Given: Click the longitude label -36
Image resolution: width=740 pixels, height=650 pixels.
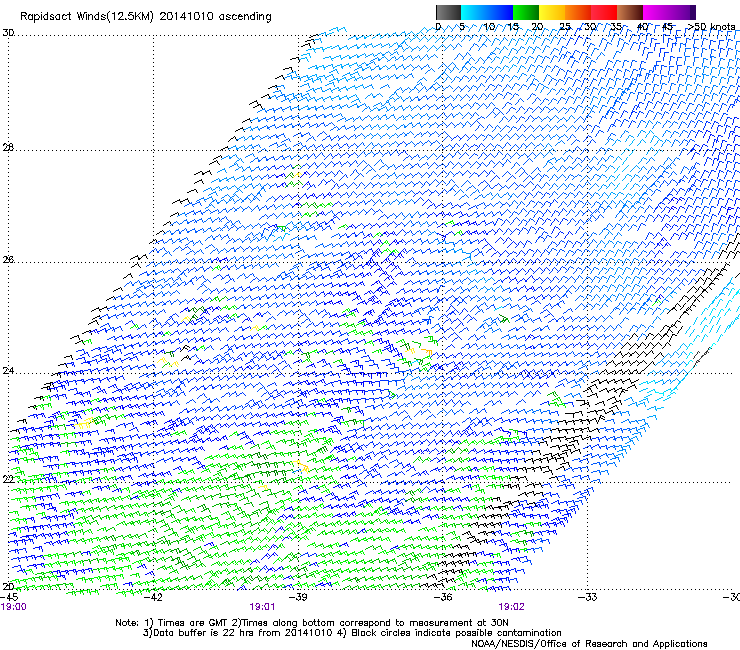Looking at the screenshot, I should pos(443,597).
